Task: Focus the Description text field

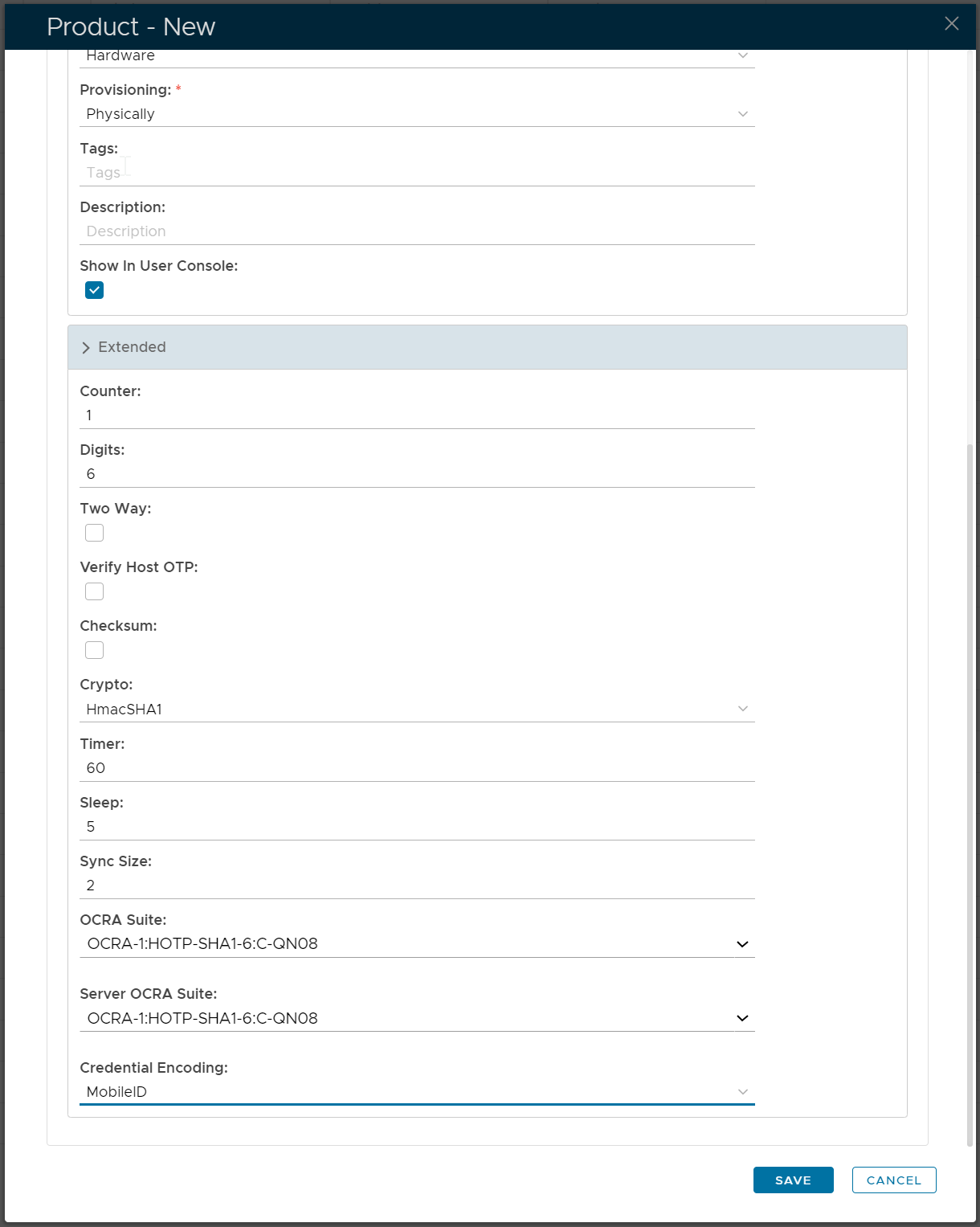Action: (417, 231)
